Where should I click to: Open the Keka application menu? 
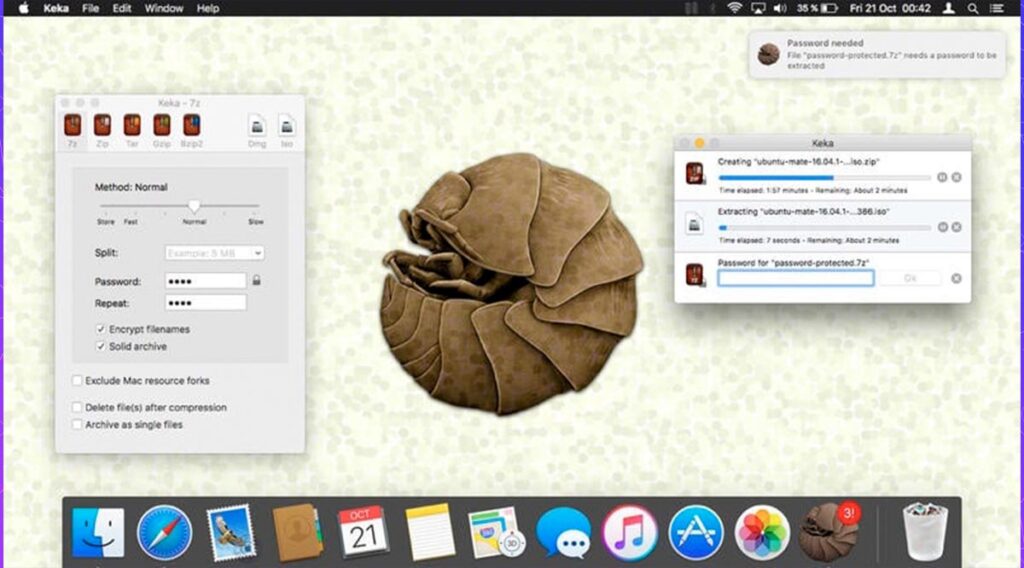point(56,8)
